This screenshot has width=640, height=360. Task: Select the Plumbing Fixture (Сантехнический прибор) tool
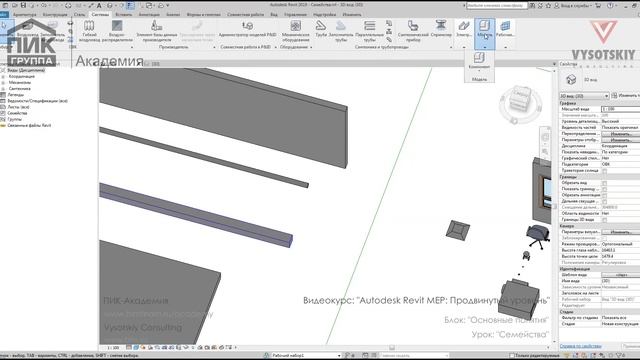(x=413, y=31)
